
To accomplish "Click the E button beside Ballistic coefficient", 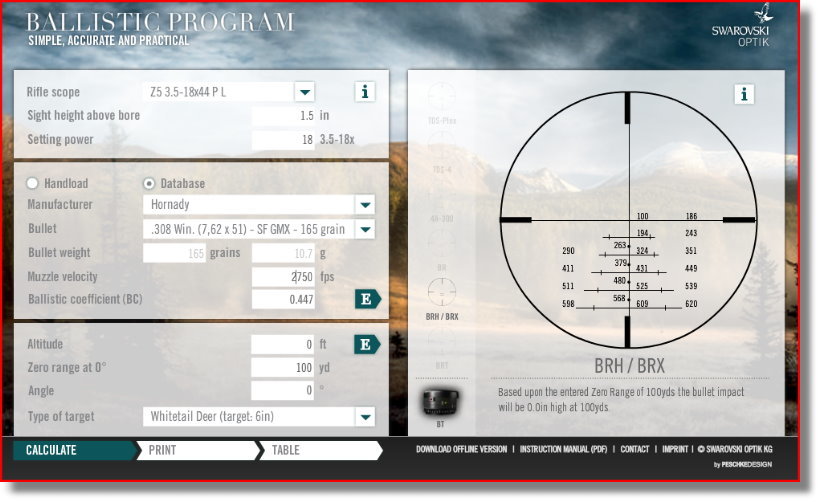I will pyautogui.click(x=368, y=299).
